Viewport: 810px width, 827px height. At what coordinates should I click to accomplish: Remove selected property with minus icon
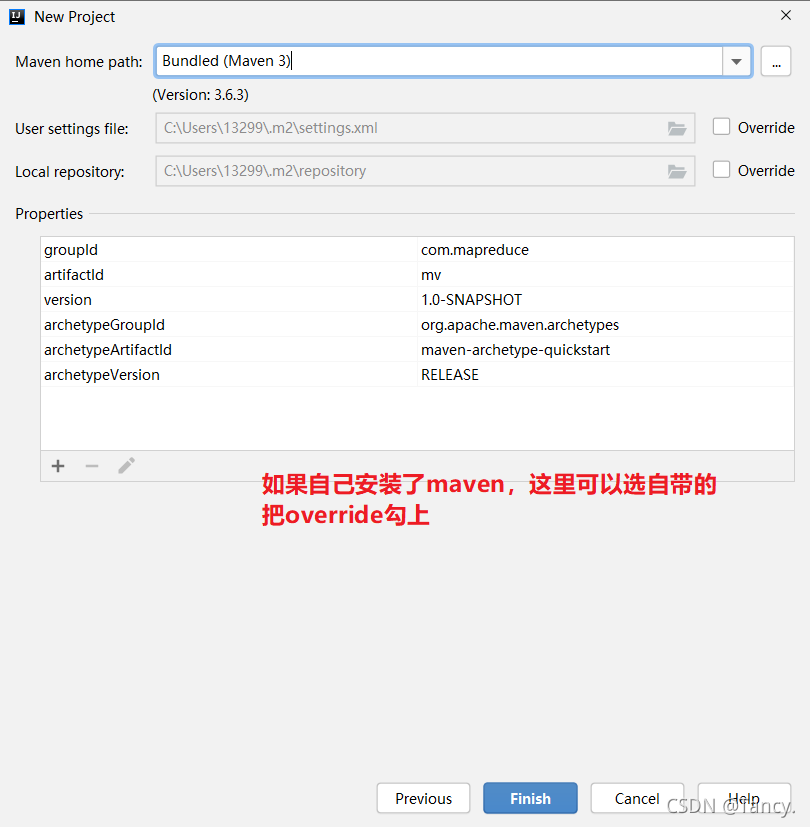pyautogui.click(x=92, y=466)
